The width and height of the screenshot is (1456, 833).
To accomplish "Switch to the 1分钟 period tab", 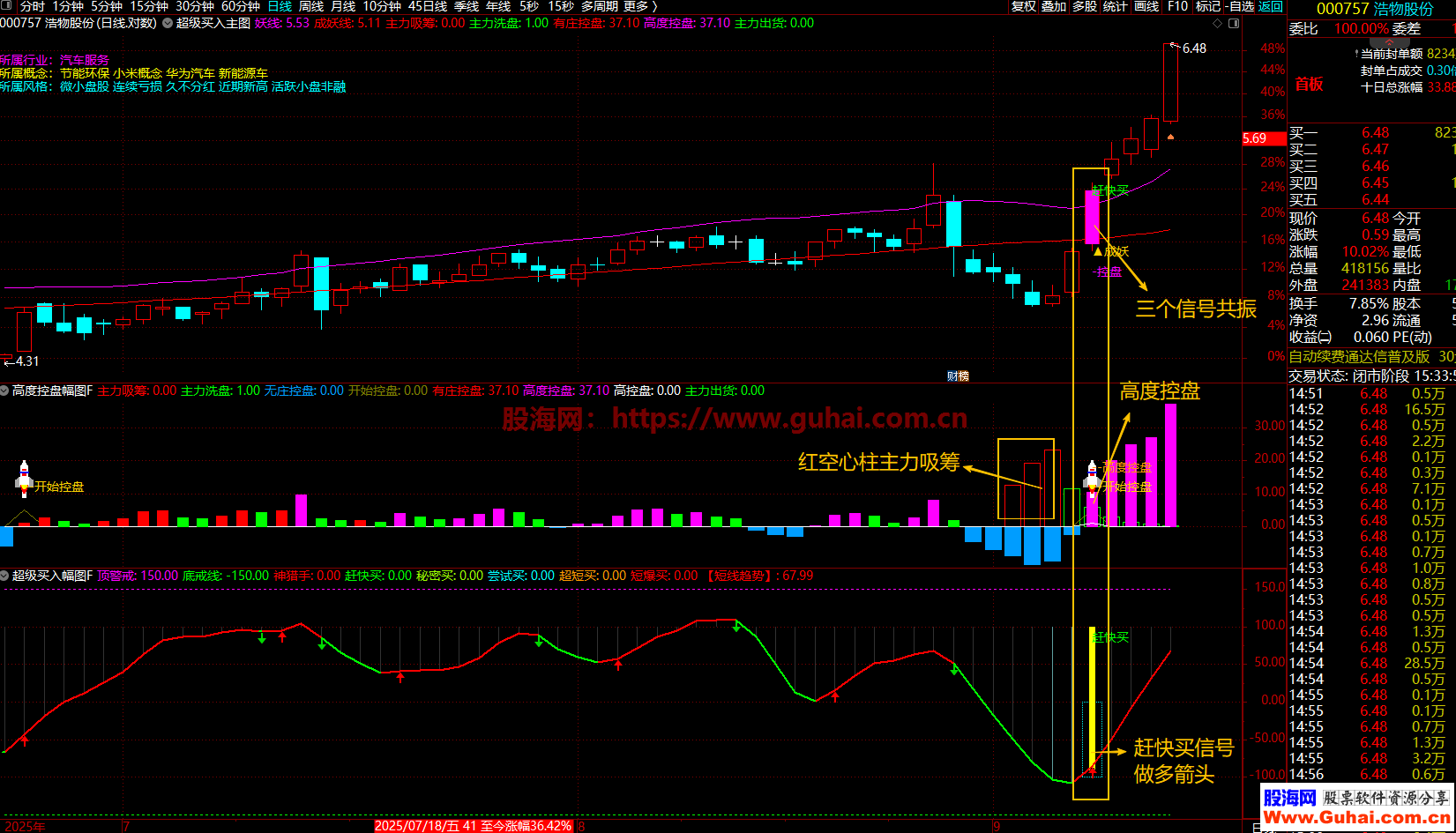I will pos(68,6).
